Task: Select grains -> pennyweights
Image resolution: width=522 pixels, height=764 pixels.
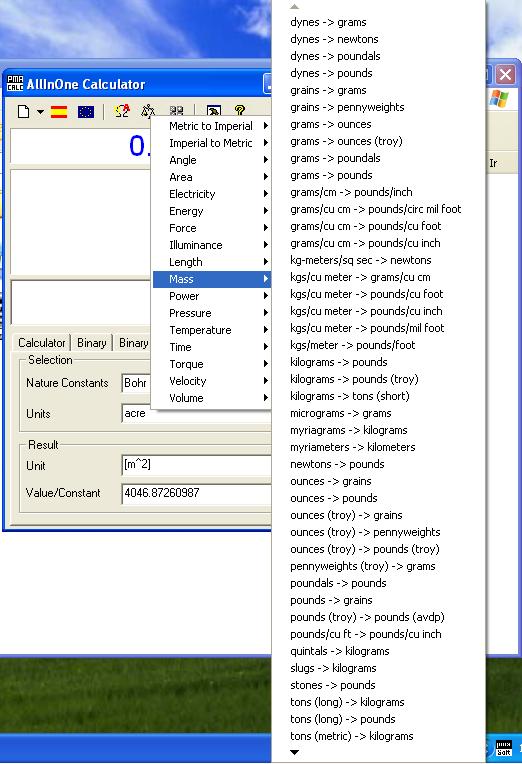Action: click(x=378, y=107)
